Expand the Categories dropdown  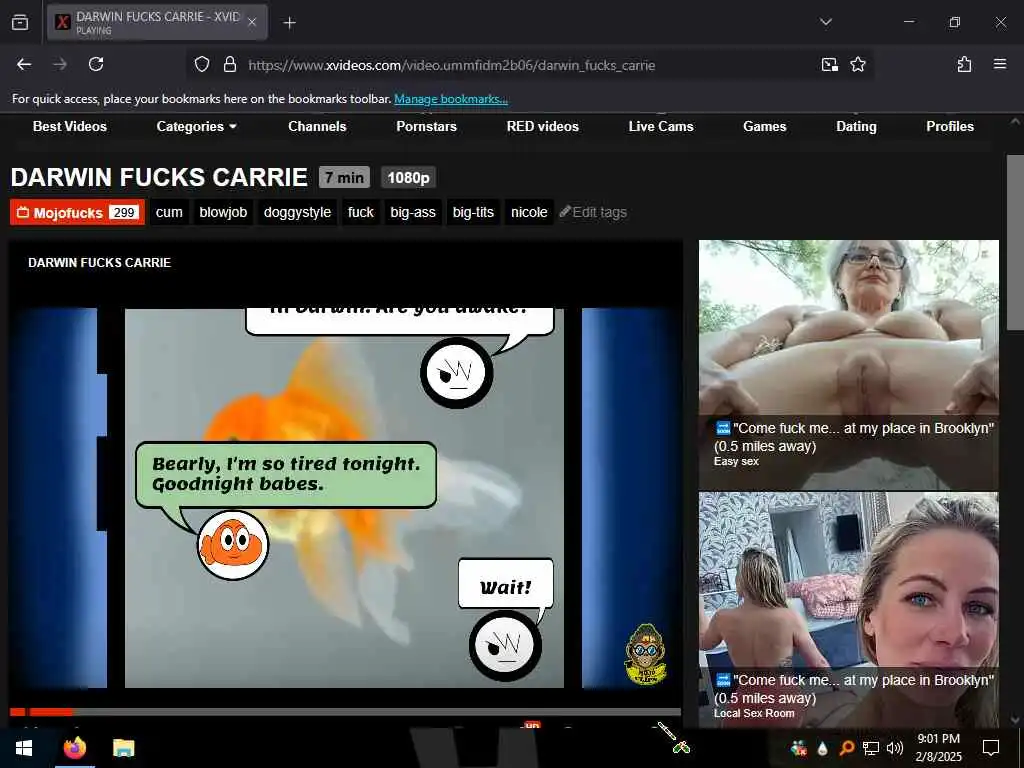(x=197, y=127)
